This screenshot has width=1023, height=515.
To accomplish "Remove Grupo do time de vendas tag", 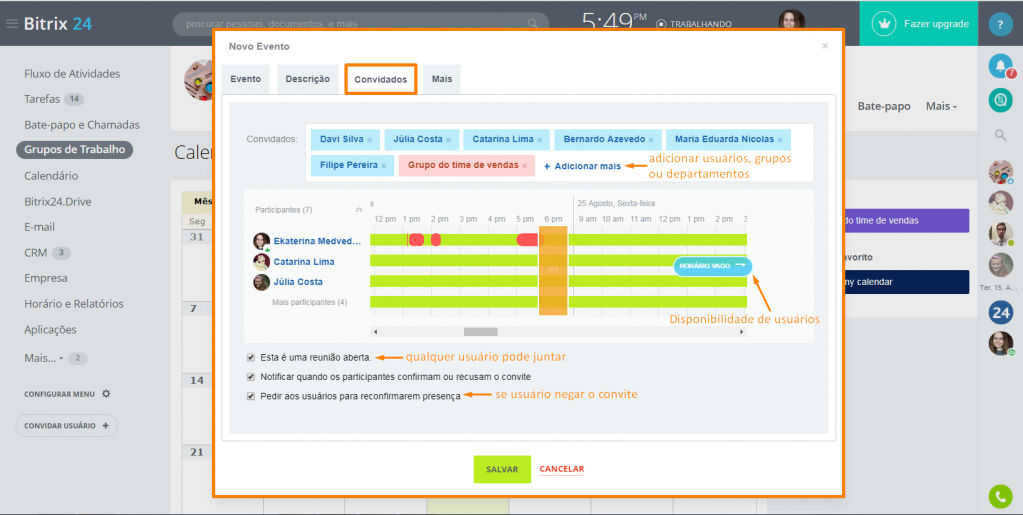I will (x=525, y=166).
